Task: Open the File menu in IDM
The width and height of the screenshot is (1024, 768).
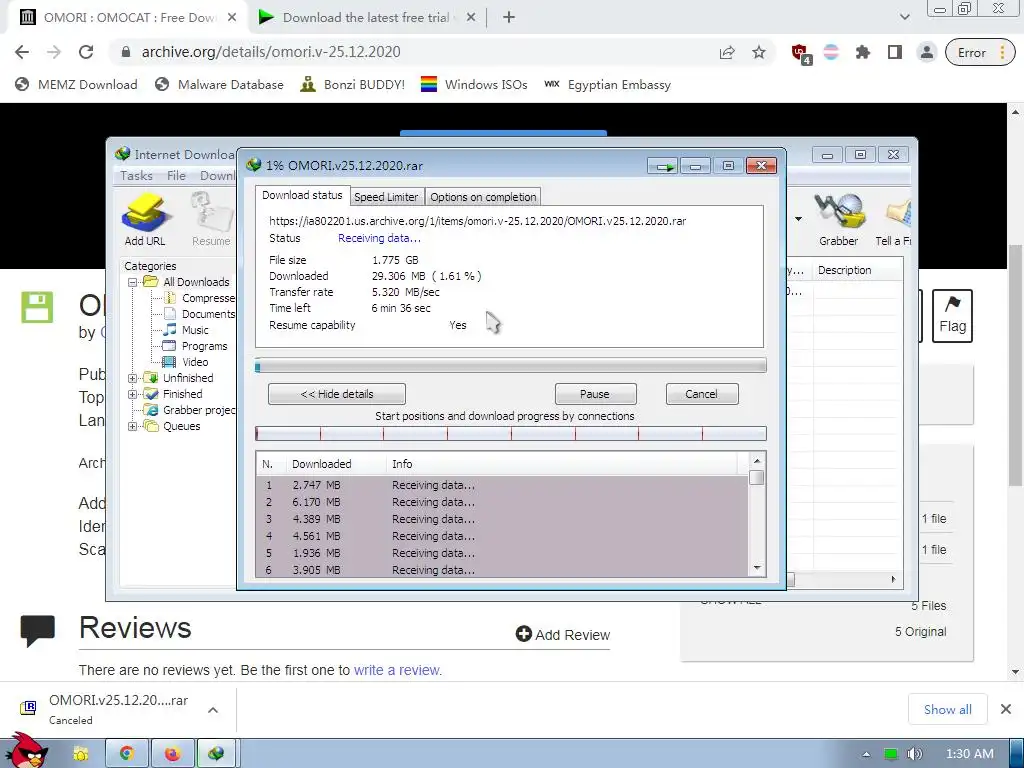Action: 176,176
